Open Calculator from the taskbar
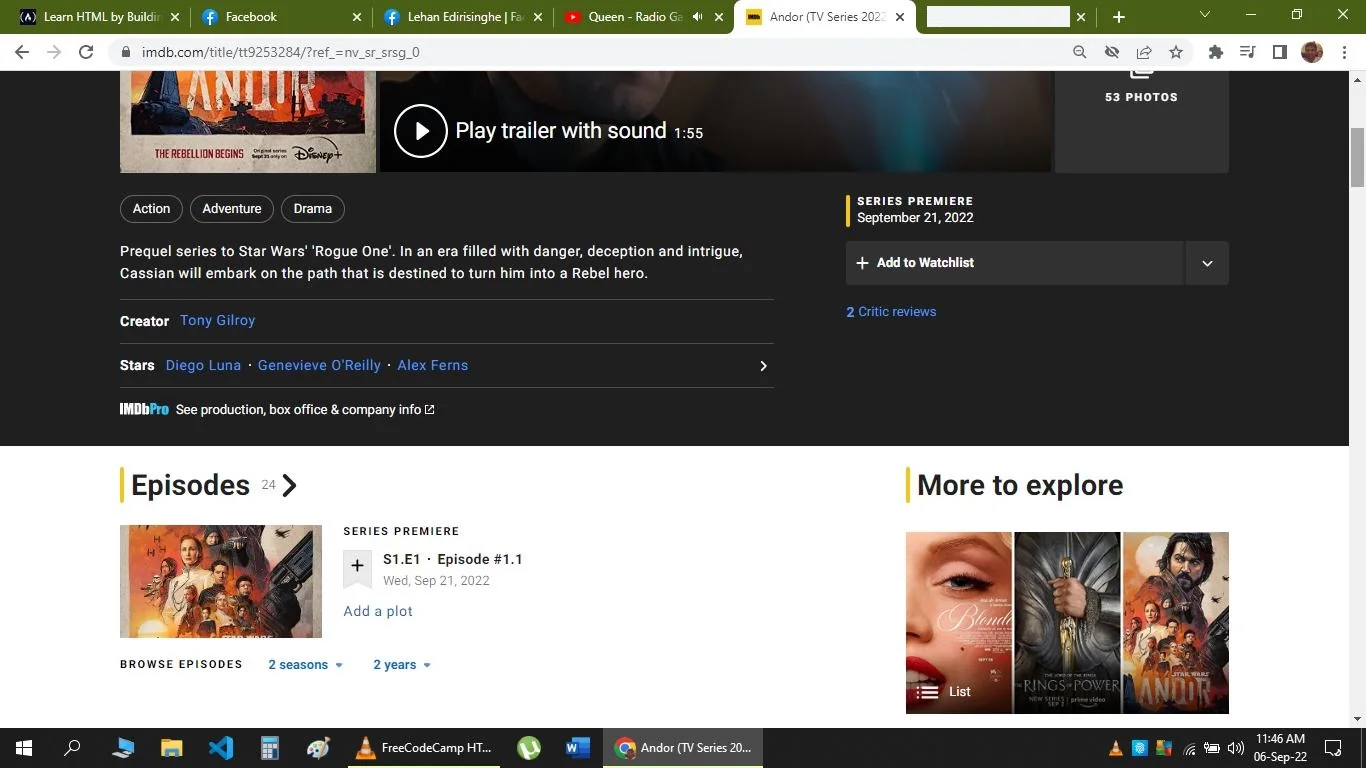1366x768 pixels. (270, 748)
